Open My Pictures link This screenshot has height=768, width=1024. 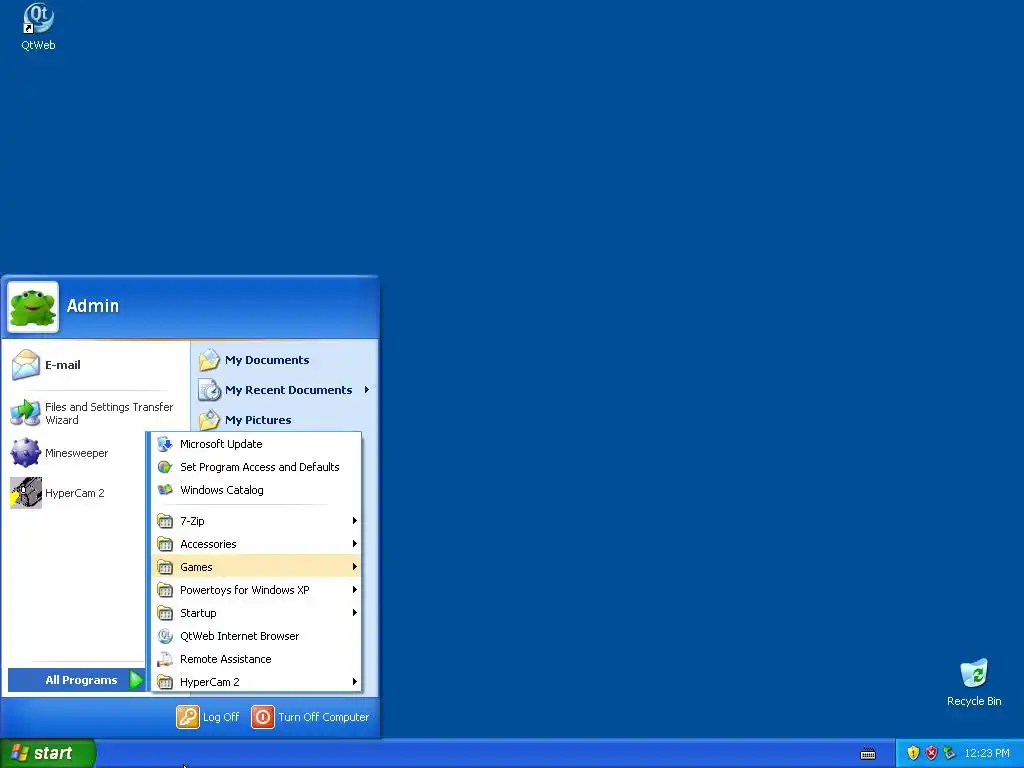coord(258,420)
